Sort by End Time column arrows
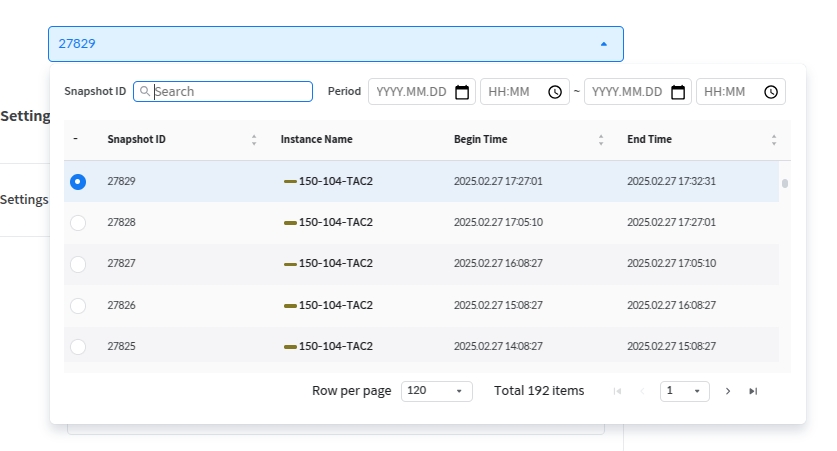Image resolution: width=837 pixels, height=451 pixels. pos(774,140)
